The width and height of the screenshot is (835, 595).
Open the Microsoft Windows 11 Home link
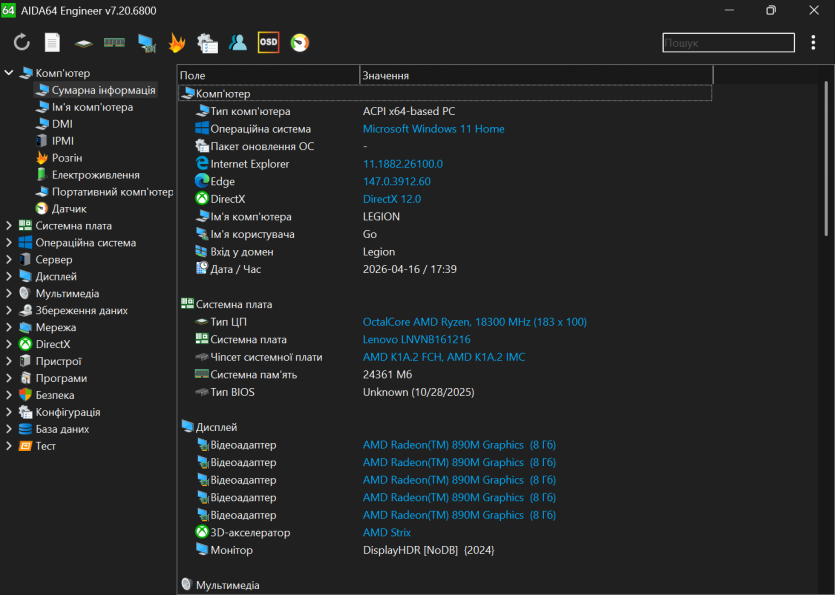[433, 129]
